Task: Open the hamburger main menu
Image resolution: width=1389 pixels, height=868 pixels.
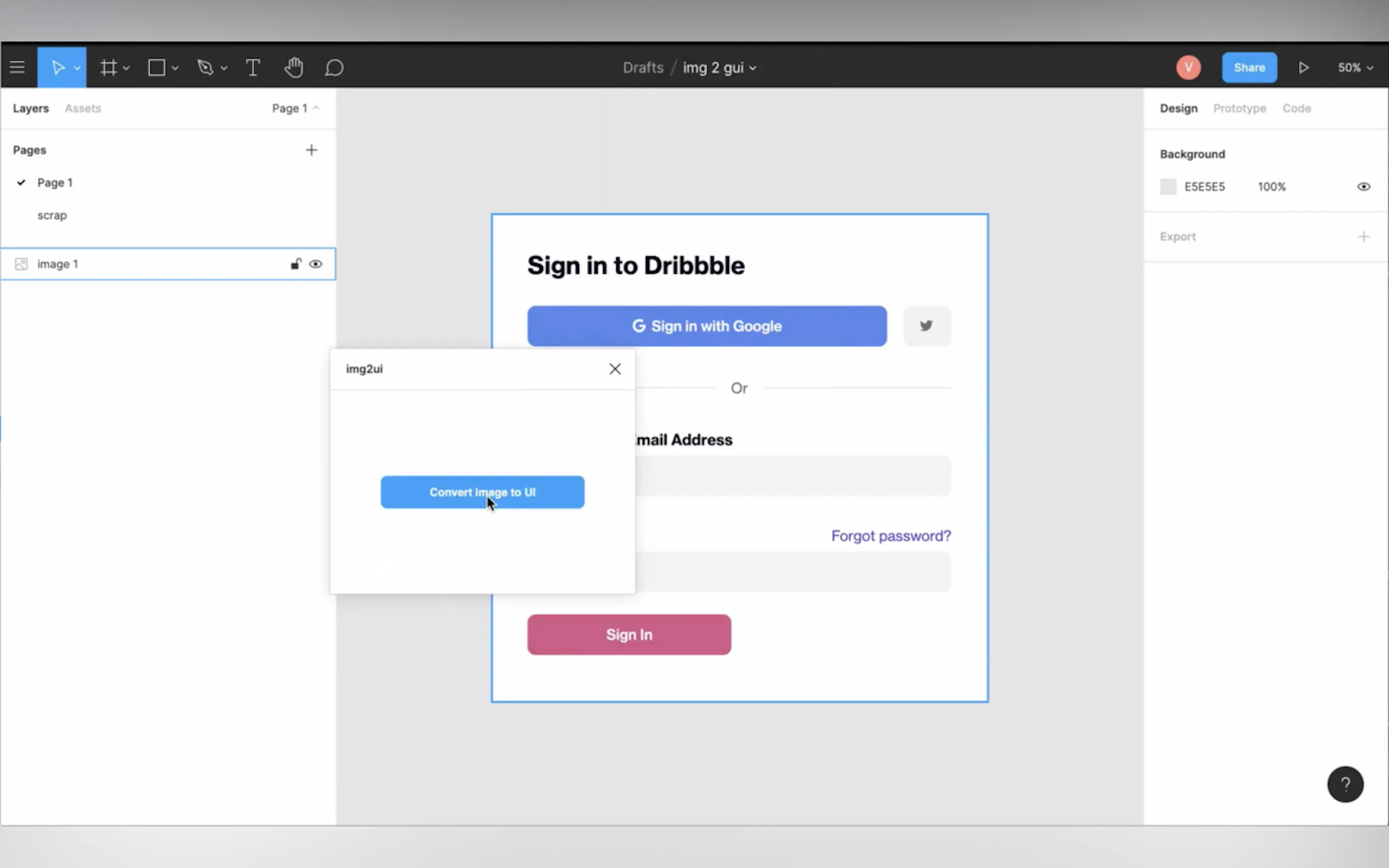Action: (17, 68)
